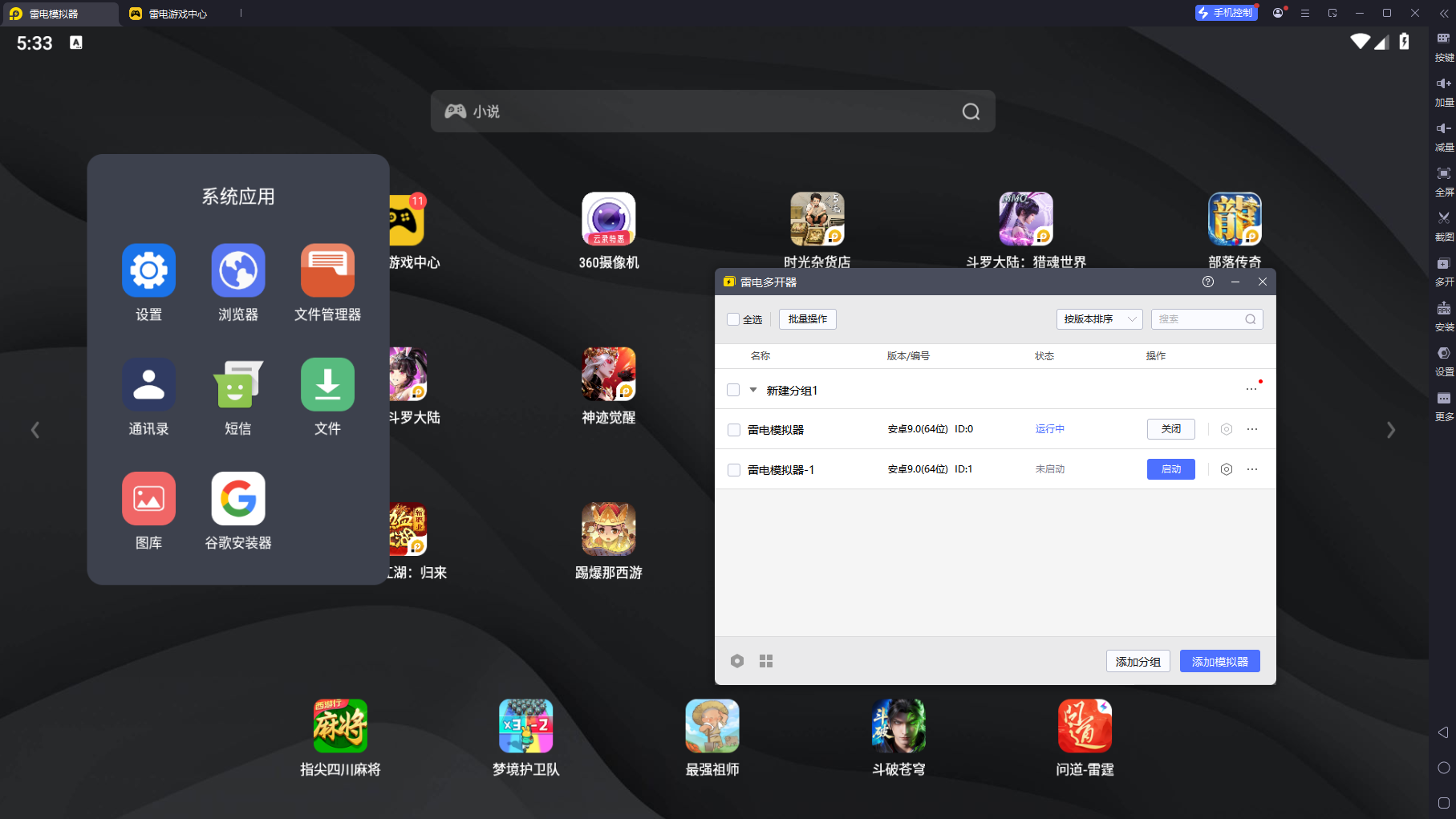Launch the 360摄像机 app
The width and height of the screenshot is (1456, 819).
click(x=609, y=219)
